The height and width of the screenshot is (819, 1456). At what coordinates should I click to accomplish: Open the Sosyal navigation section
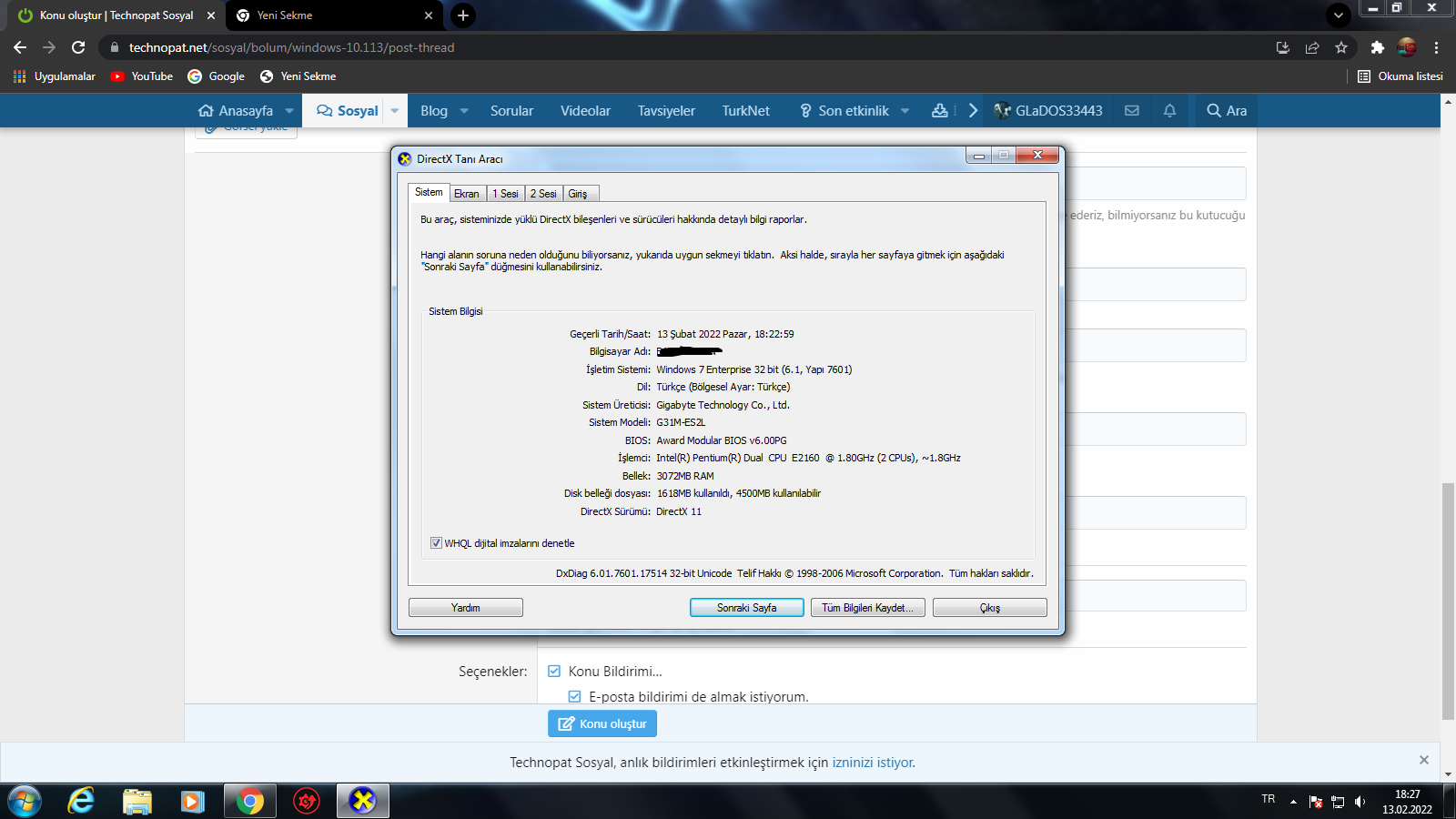[348, 111]
